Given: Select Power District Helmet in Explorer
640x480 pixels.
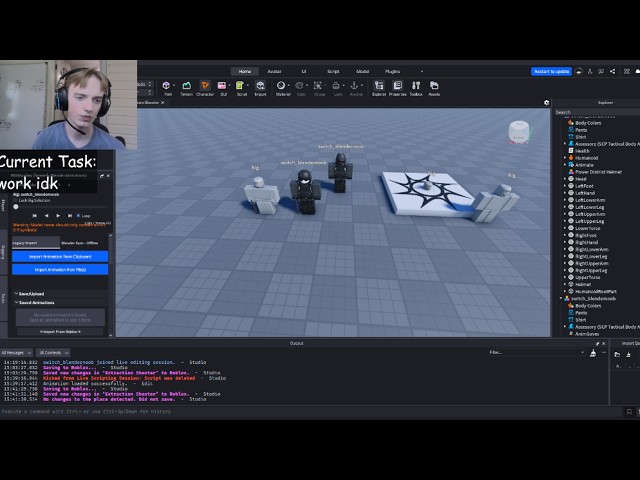Looking at the screenshot, I should point(598,172).
